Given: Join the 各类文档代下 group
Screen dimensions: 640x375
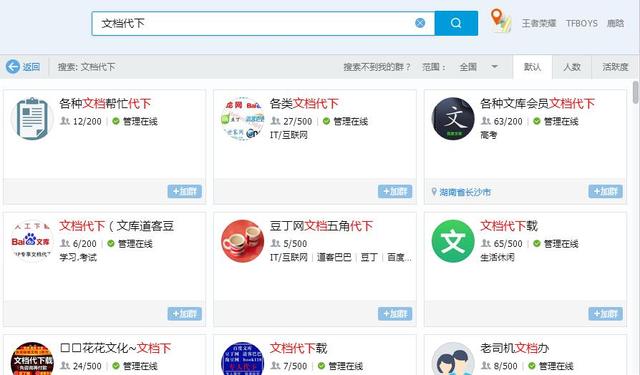Looking at the screenshot, I should [x=395, y=191].
